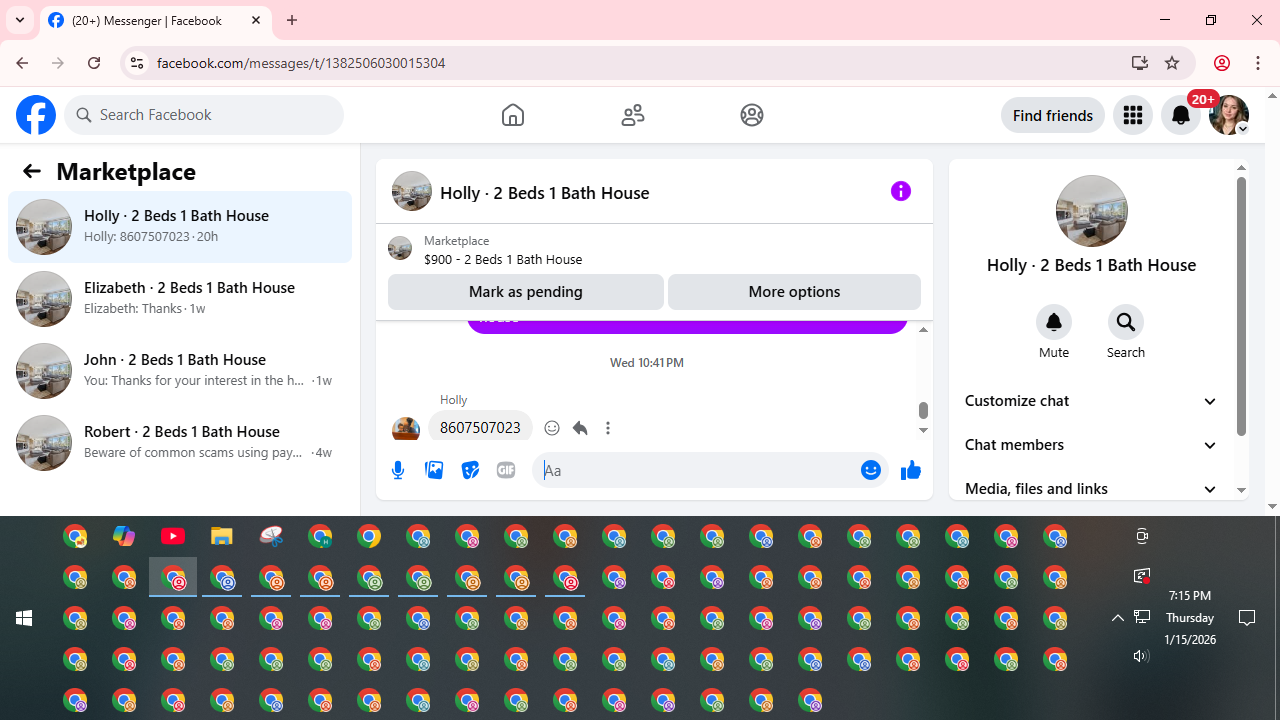Click the message input box Aa

coord(696,470)
